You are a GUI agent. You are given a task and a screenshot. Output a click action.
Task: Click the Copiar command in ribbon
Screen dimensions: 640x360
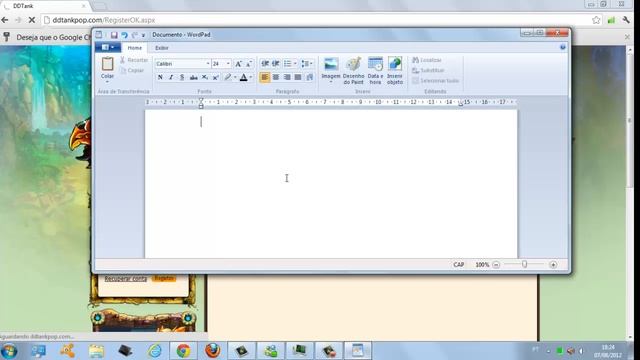(x=132, y=71)
